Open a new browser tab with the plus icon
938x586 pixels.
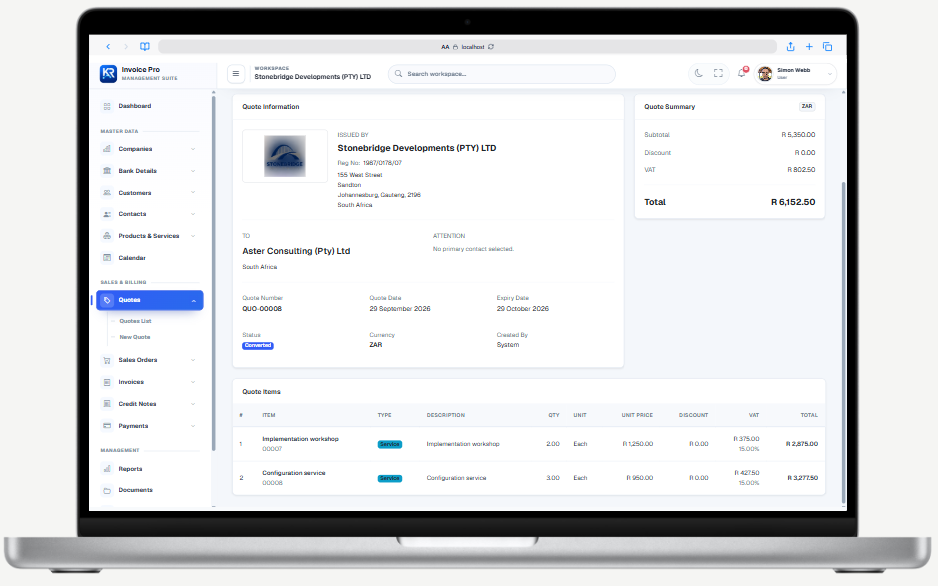pos(809,47)
